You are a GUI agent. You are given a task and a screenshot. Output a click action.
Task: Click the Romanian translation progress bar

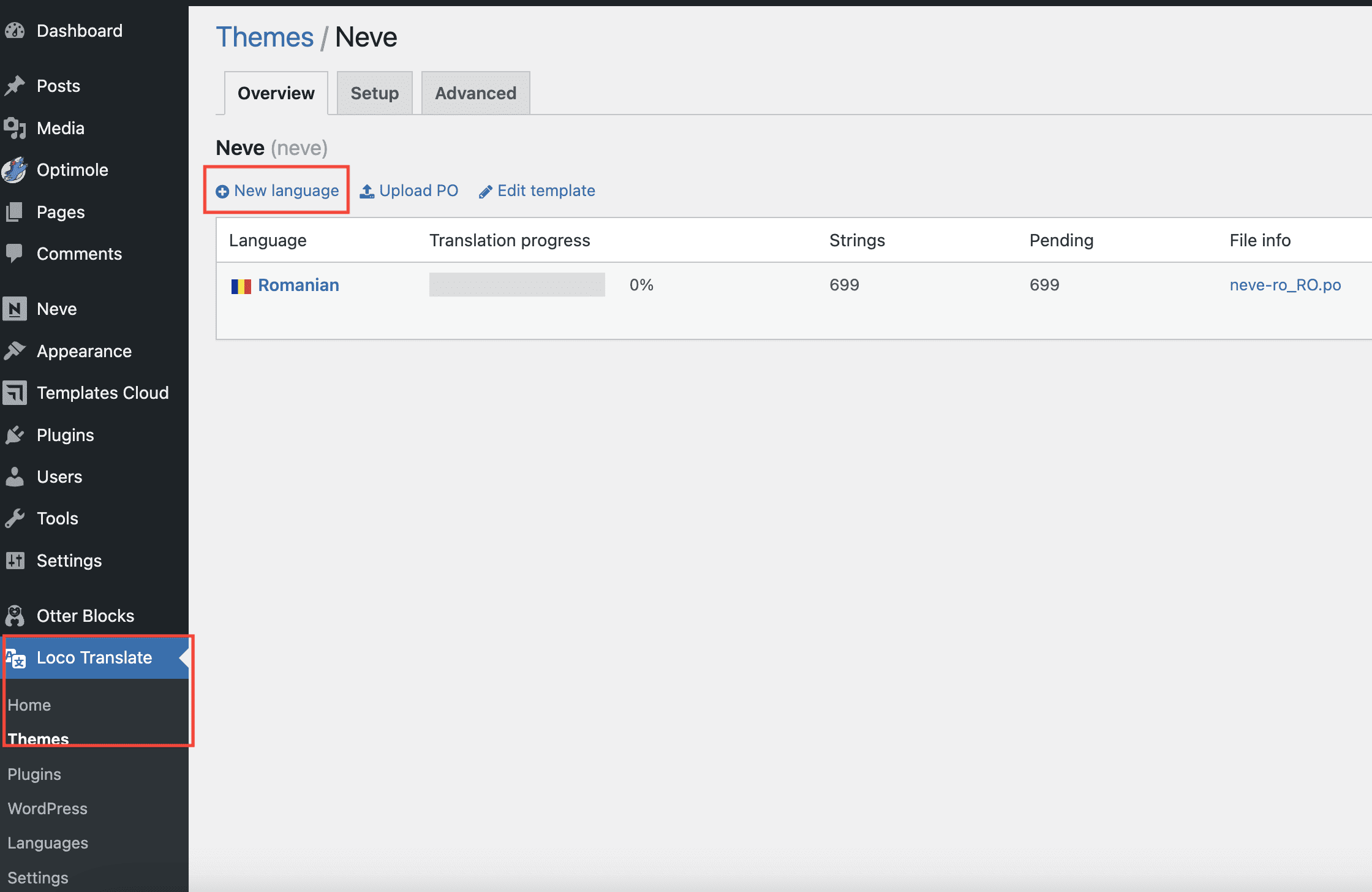tap(517, 285)
